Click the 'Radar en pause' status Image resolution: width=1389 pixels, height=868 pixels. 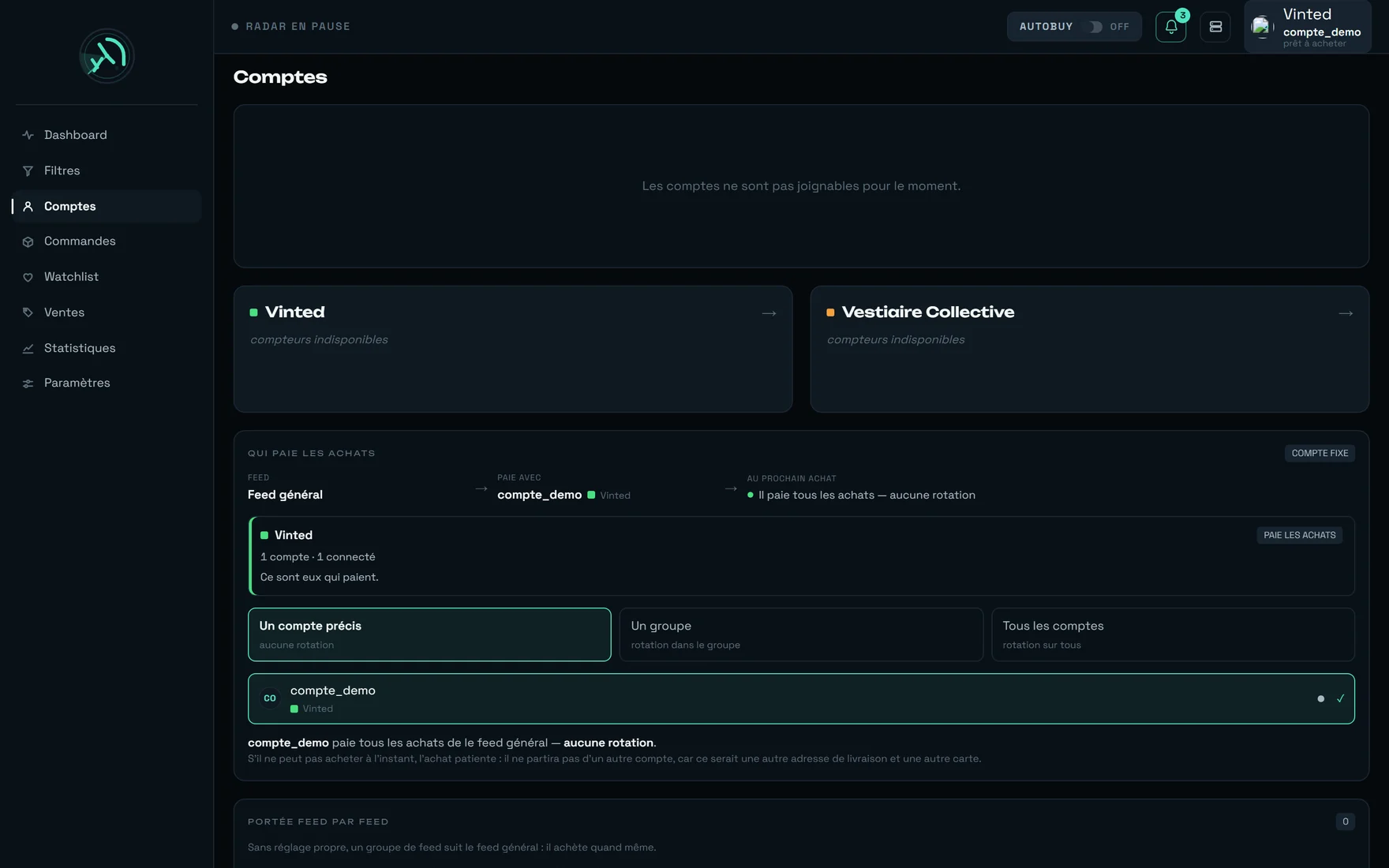pos(290,27)
